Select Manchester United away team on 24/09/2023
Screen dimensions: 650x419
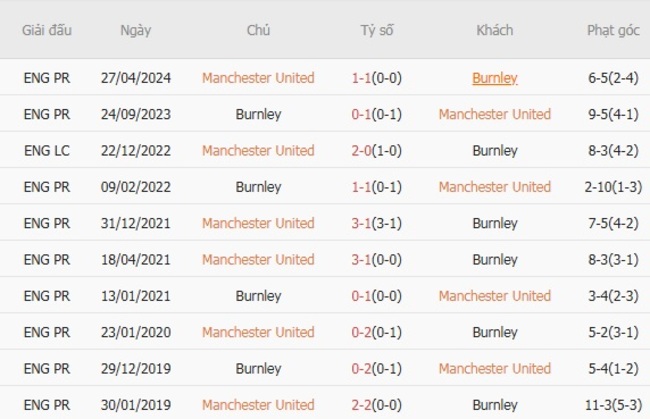(494, 114)
